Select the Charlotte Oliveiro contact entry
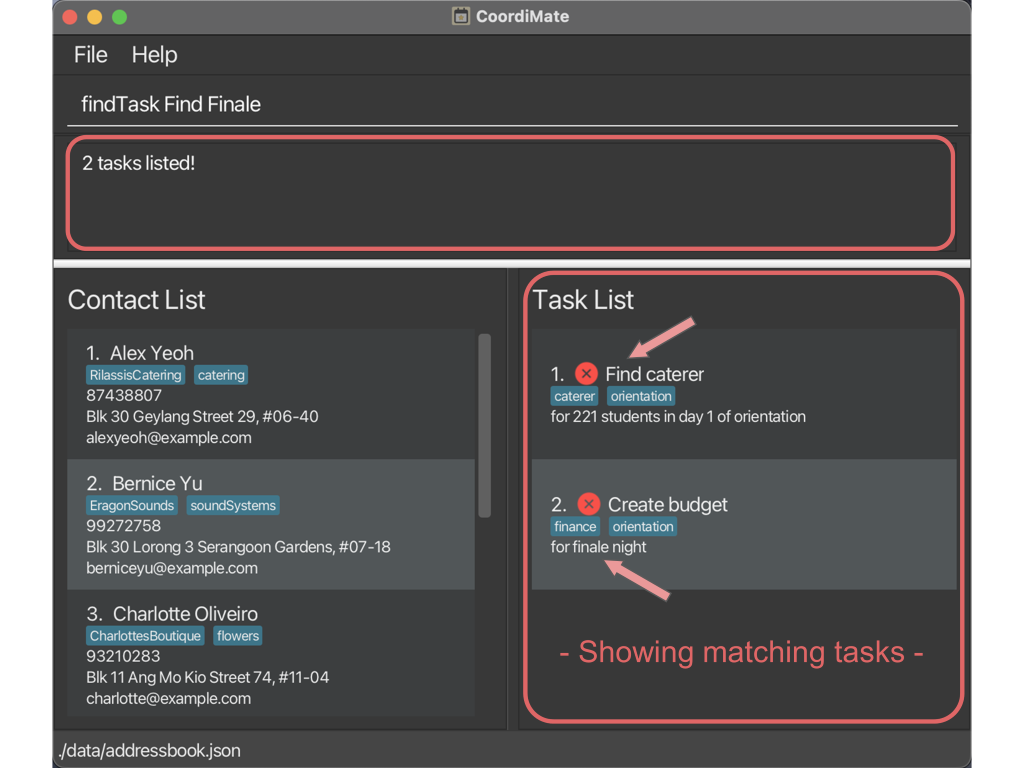Viewport: 1024px width, 768px height. point(270,655)
